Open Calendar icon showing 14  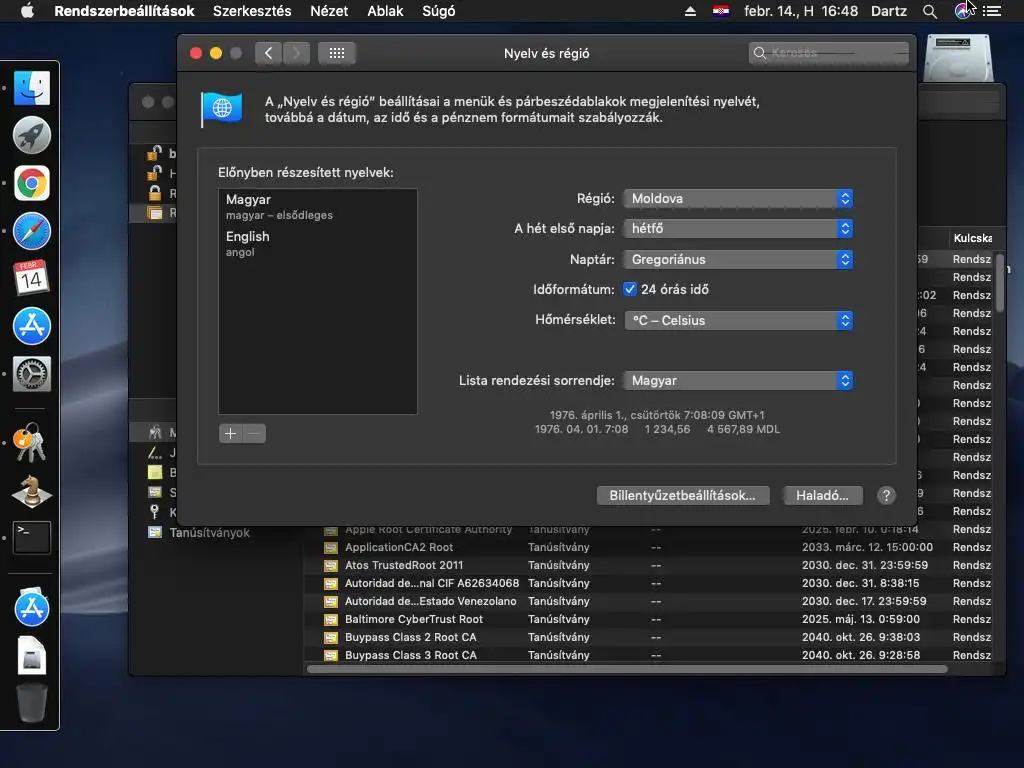click(x=31, y=278)
